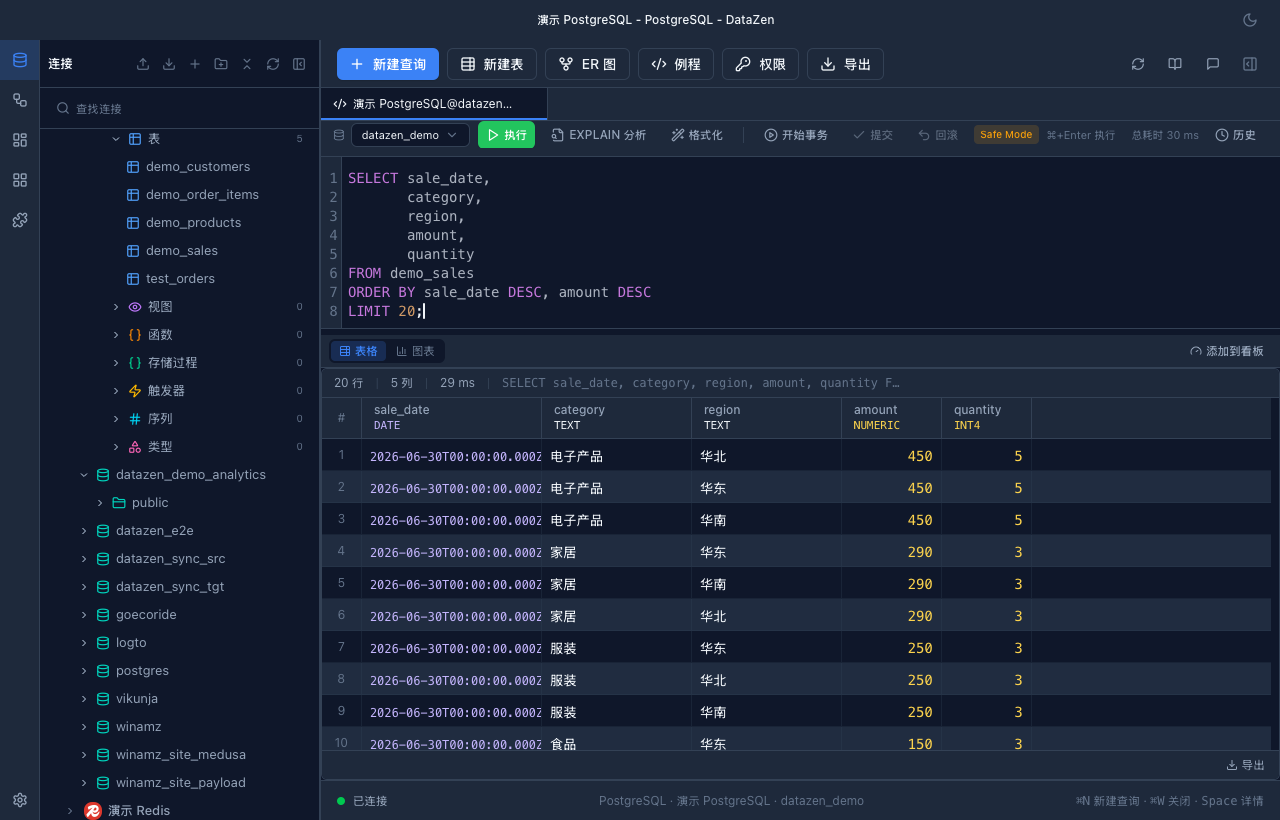This screenshot has width=1280, height=820.
Task: Toggle the right side panel icon
Action: click(x=1250, y=64)
